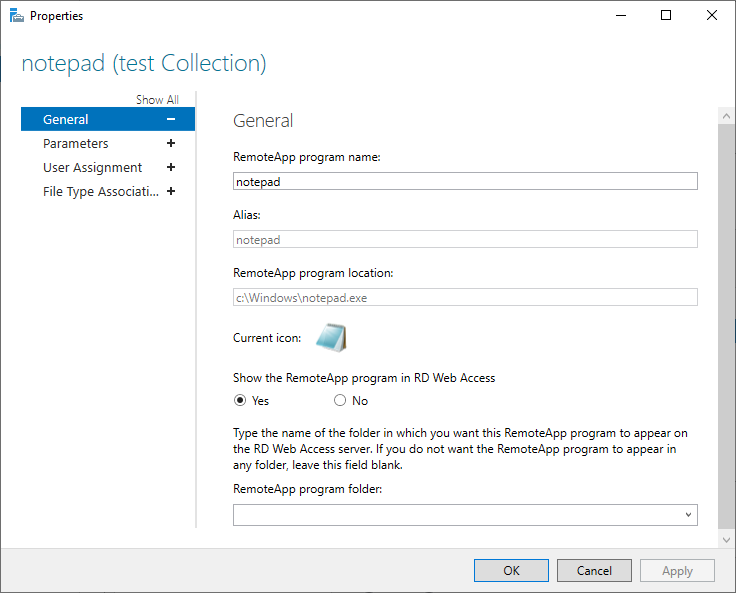Select the General page in sidebar
The height and width of the screenshot is (593, 736).
pyautogui.click(x=66, y=119)
